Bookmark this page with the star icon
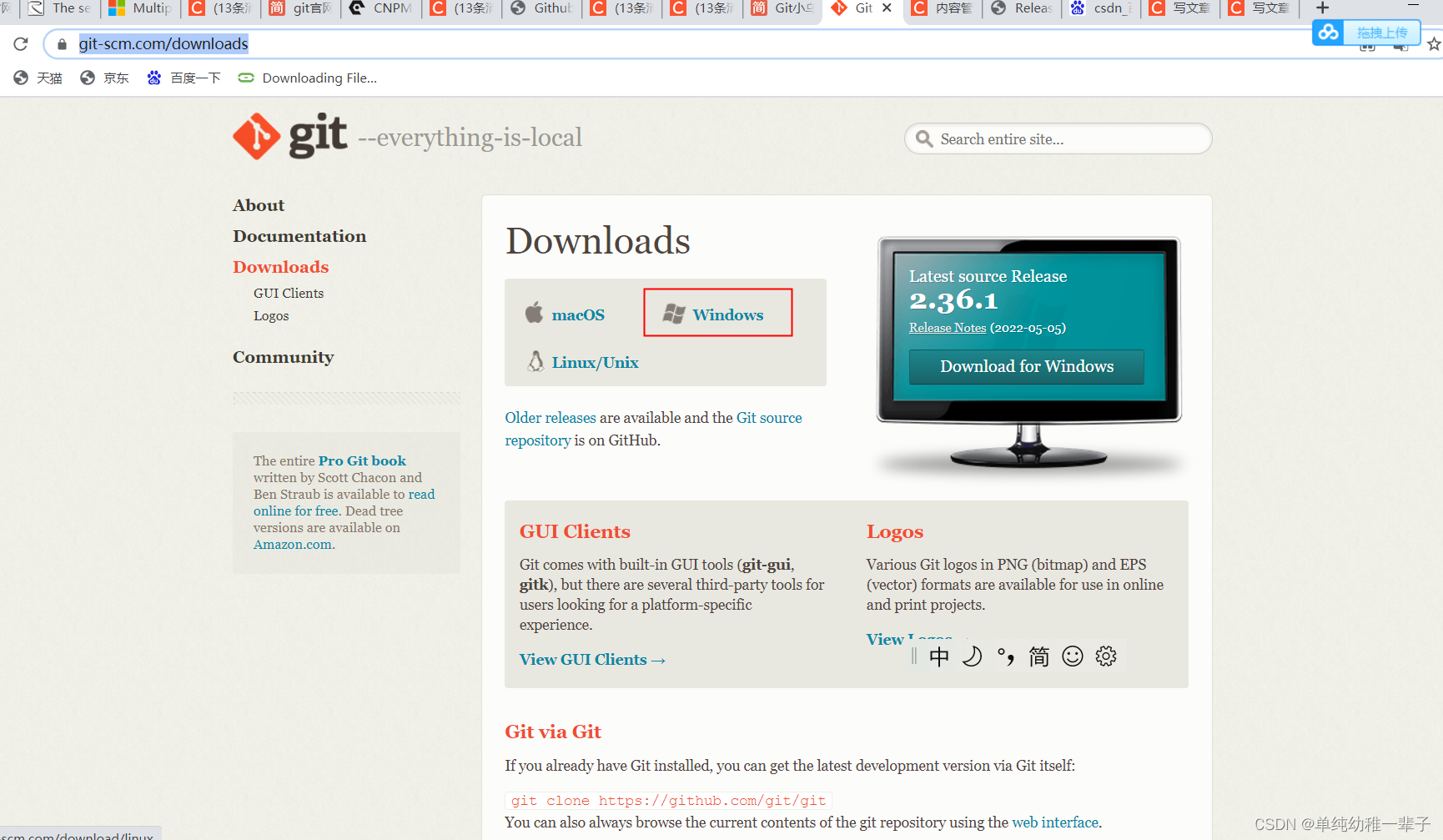Screen dimensions: 1443x840 pyautogui.click(x=1434, y=44)
